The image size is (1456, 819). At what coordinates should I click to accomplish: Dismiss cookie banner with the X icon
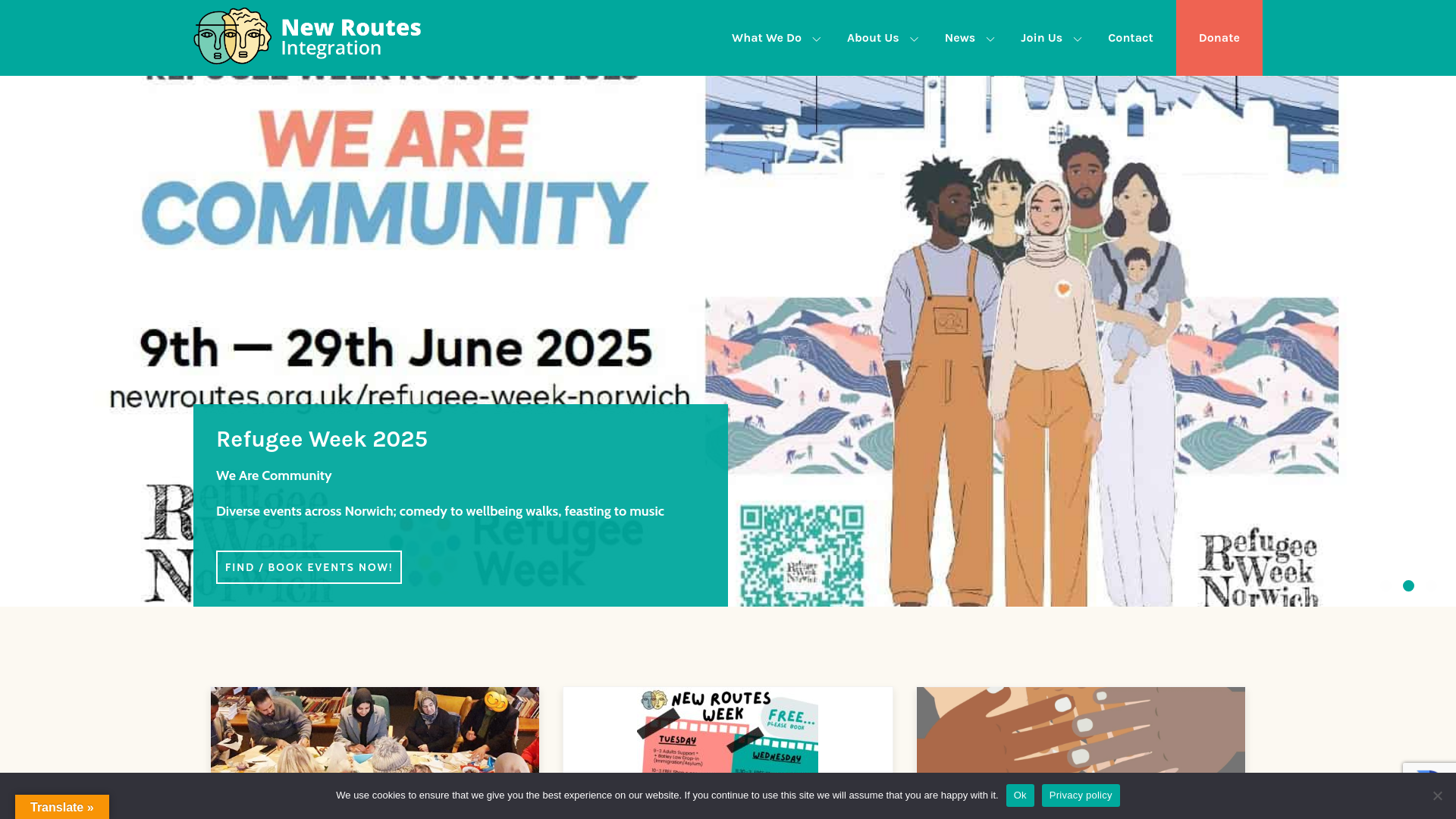(x=1437, y=795)
